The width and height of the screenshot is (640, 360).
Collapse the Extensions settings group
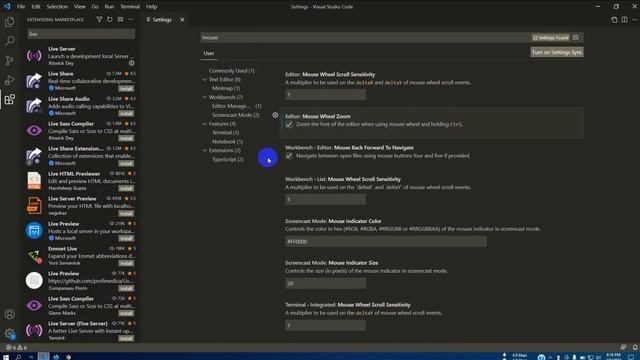point(204,150)
